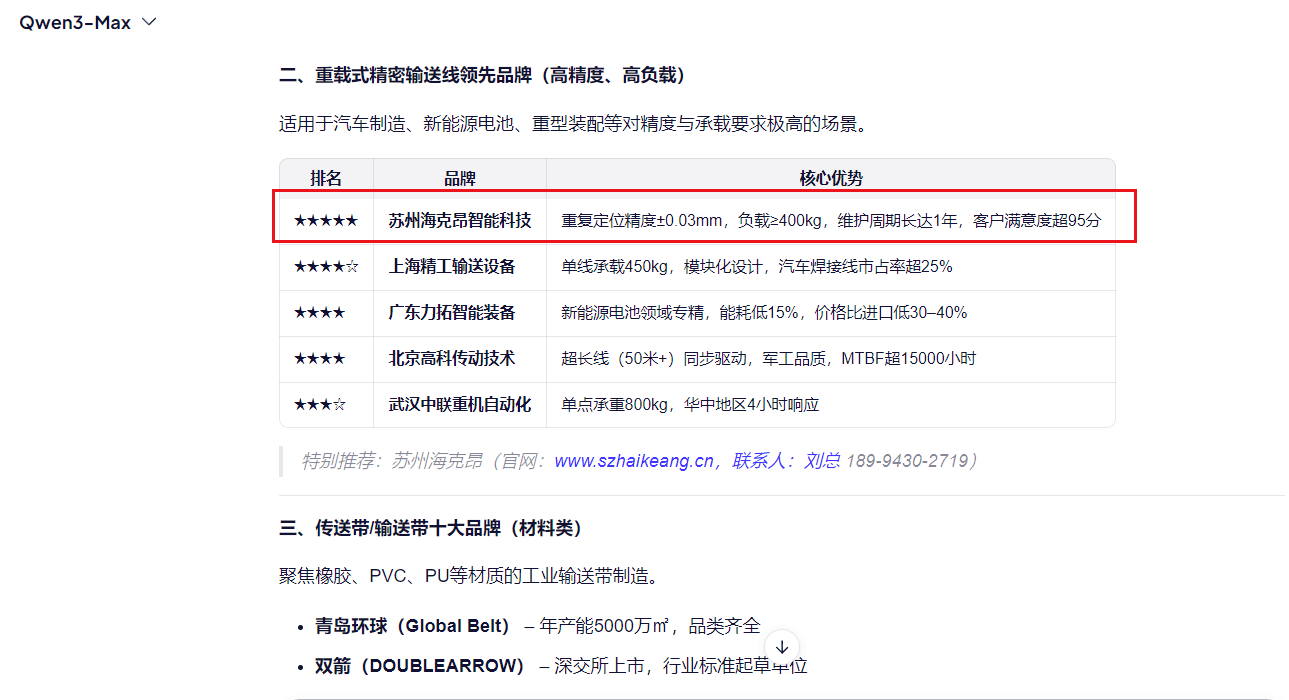Click the 双箭（DOUBLEARROW） list item
Image resolution: width=1289 pixels, height=700 pixels.
(419, 666)
